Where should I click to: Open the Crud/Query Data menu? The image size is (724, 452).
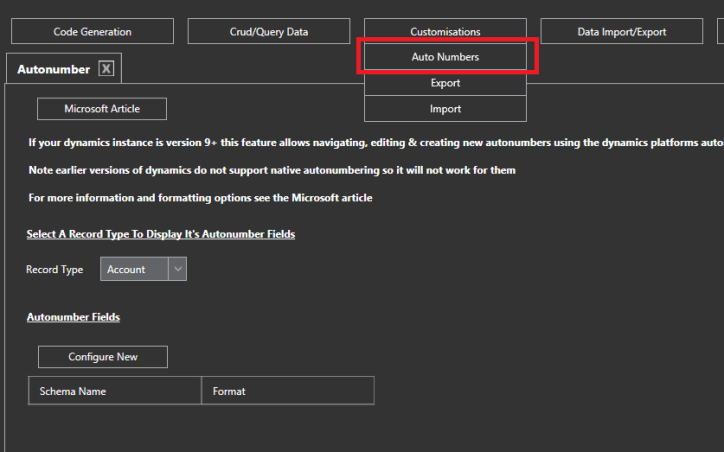point(269,32)
